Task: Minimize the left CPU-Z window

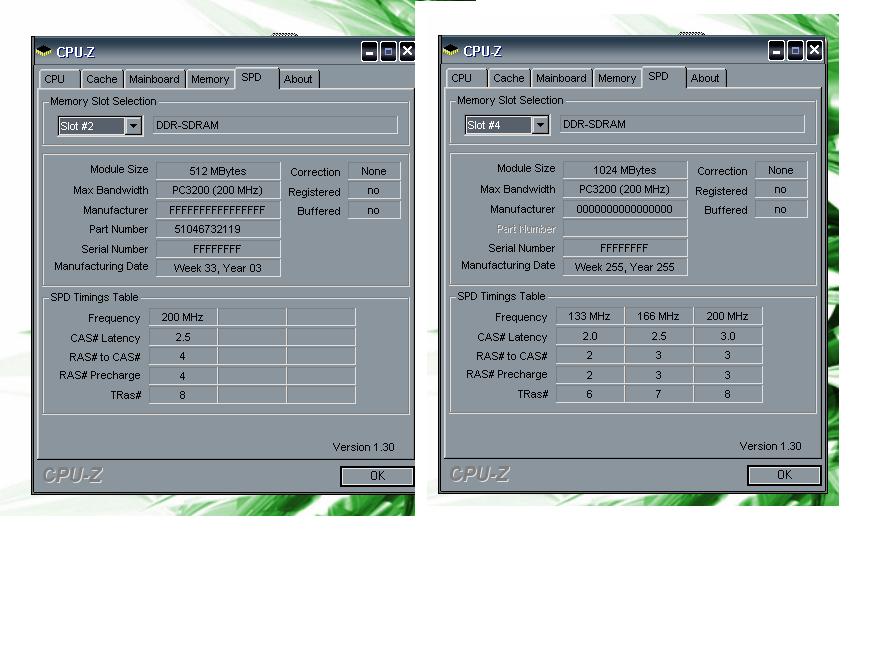Action: (x=370, y=52)
